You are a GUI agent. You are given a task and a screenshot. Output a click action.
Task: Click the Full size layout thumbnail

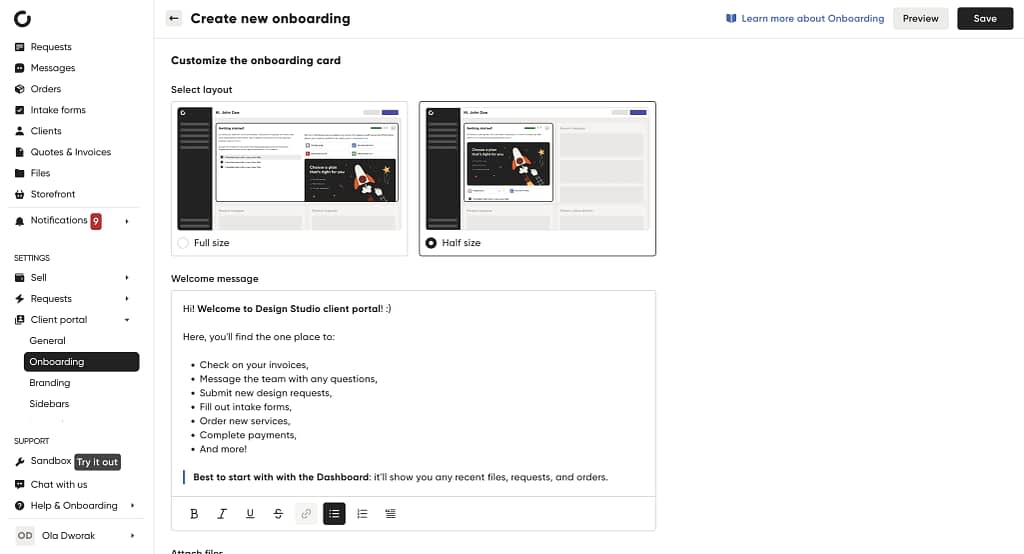pos(289,169)
